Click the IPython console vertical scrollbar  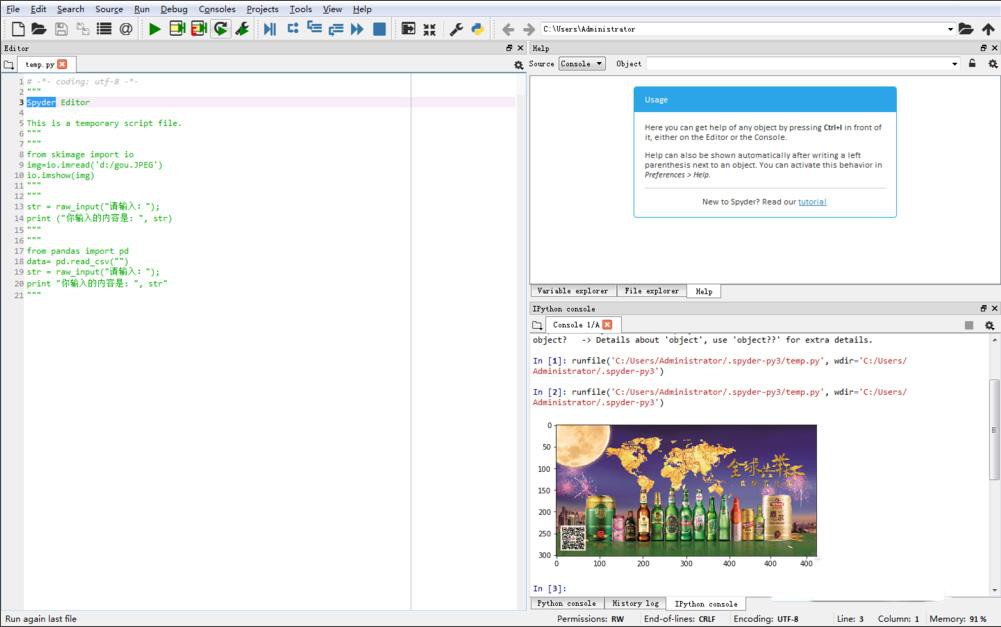(994, 430)
